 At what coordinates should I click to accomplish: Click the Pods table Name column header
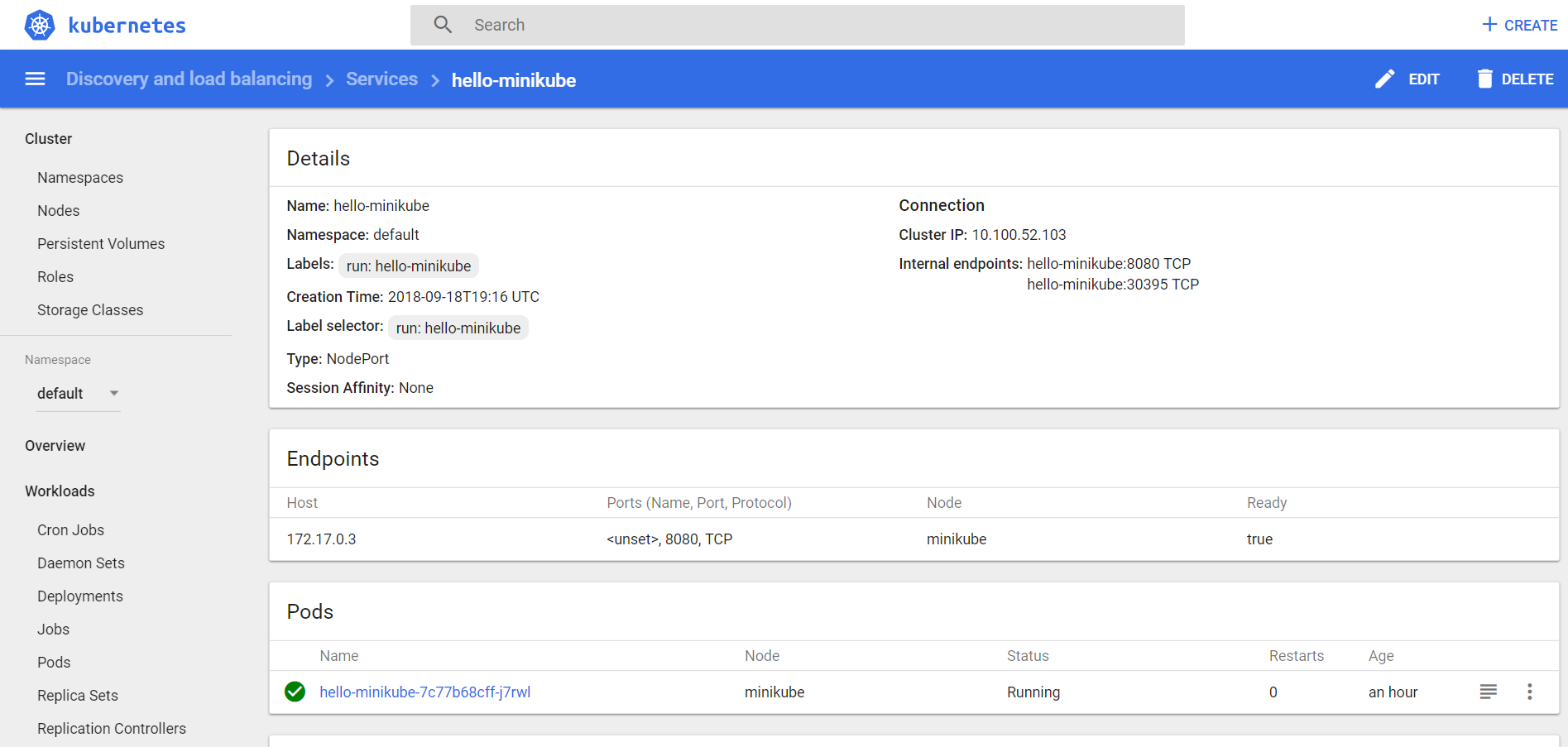[x=339, y=656]
